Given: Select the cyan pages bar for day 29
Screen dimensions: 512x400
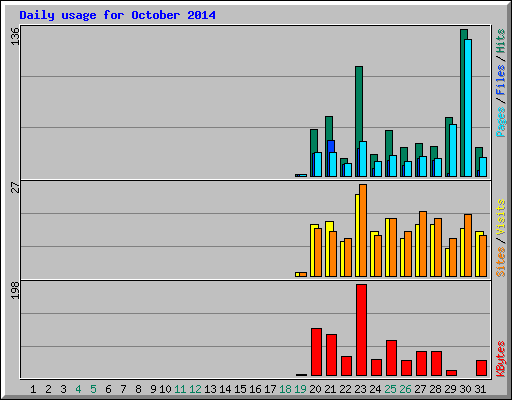Looking at the screenshot, I should point(453,150).
